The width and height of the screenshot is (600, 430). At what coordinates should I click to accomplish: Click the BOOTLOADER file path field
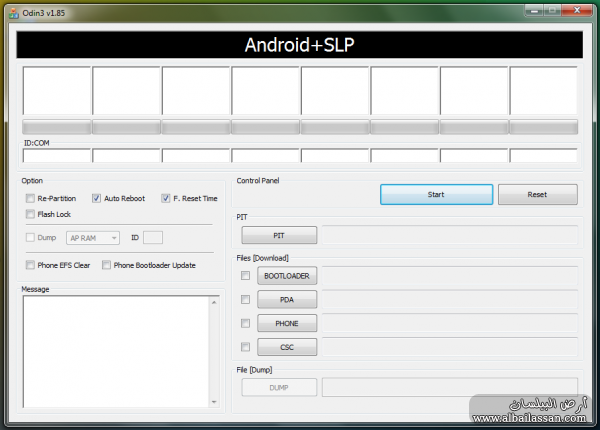point(450,275)
